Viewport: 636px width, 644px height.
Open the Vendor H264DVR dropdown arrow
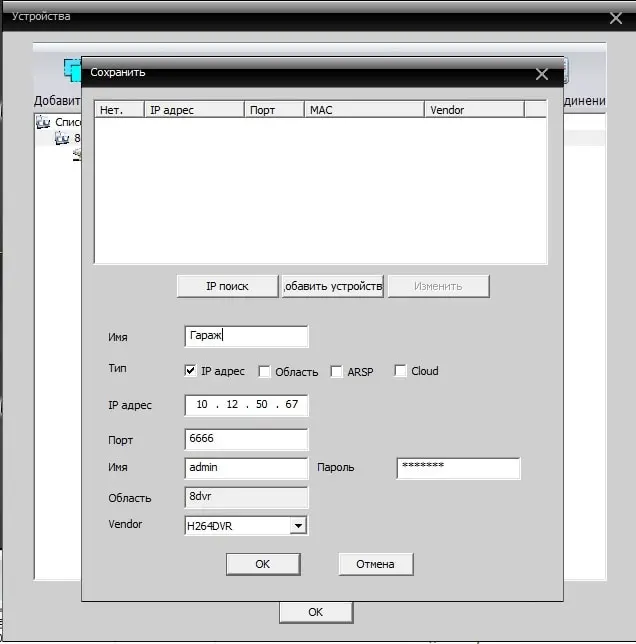pos(297,525)
